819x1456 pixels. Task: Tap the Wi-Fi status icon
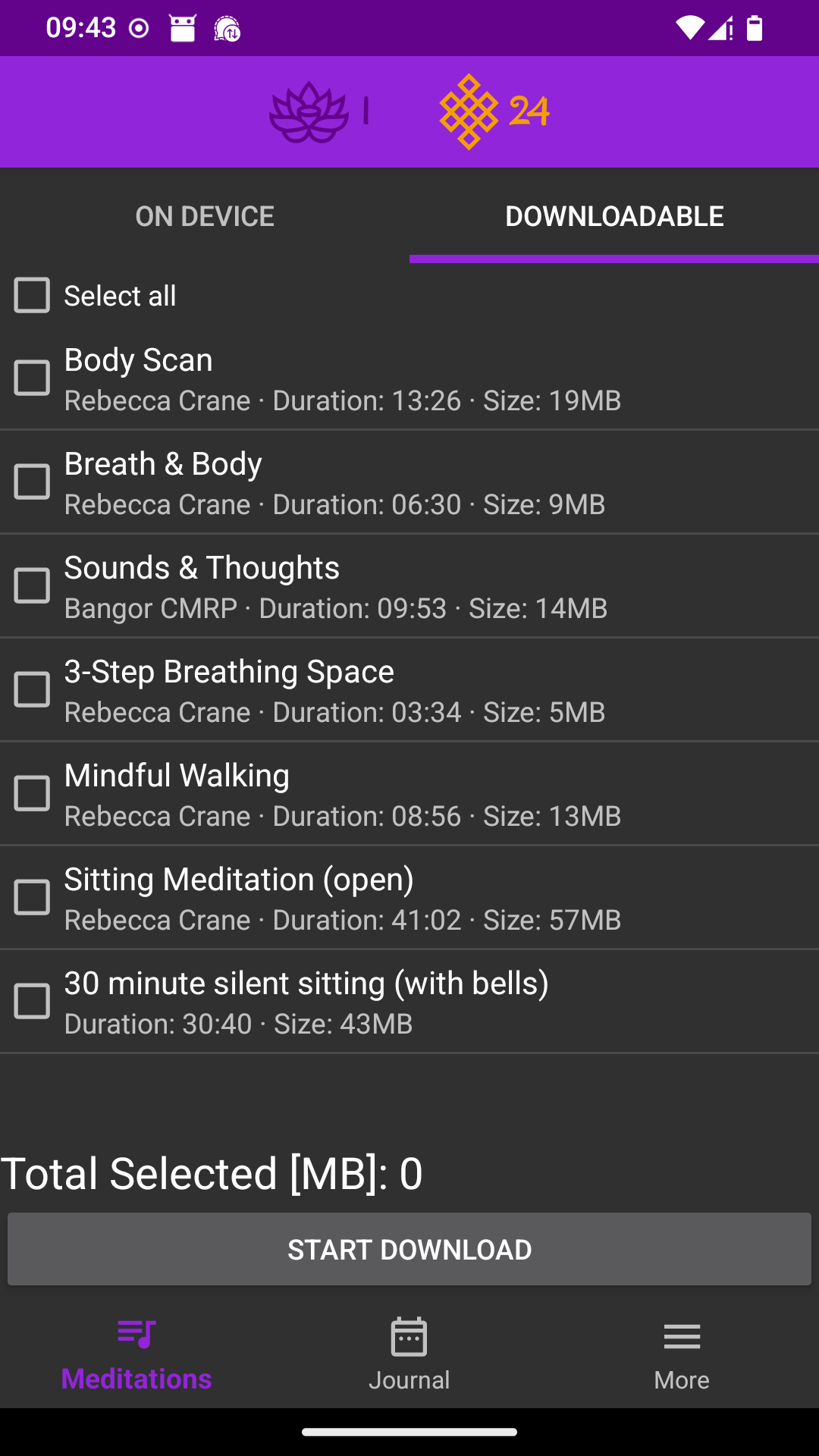(x=689, y=29)
